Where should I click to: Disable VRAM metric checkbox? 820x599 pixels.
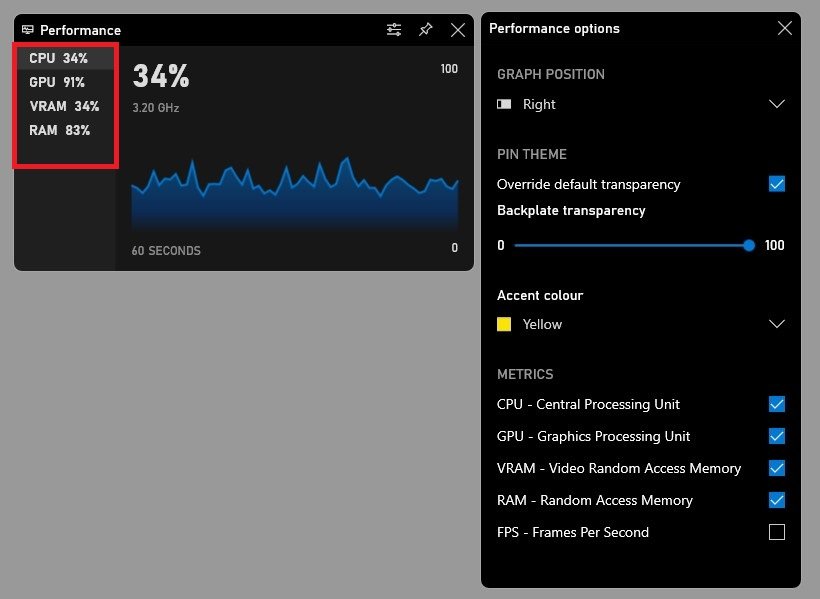[x=777, y=468]
